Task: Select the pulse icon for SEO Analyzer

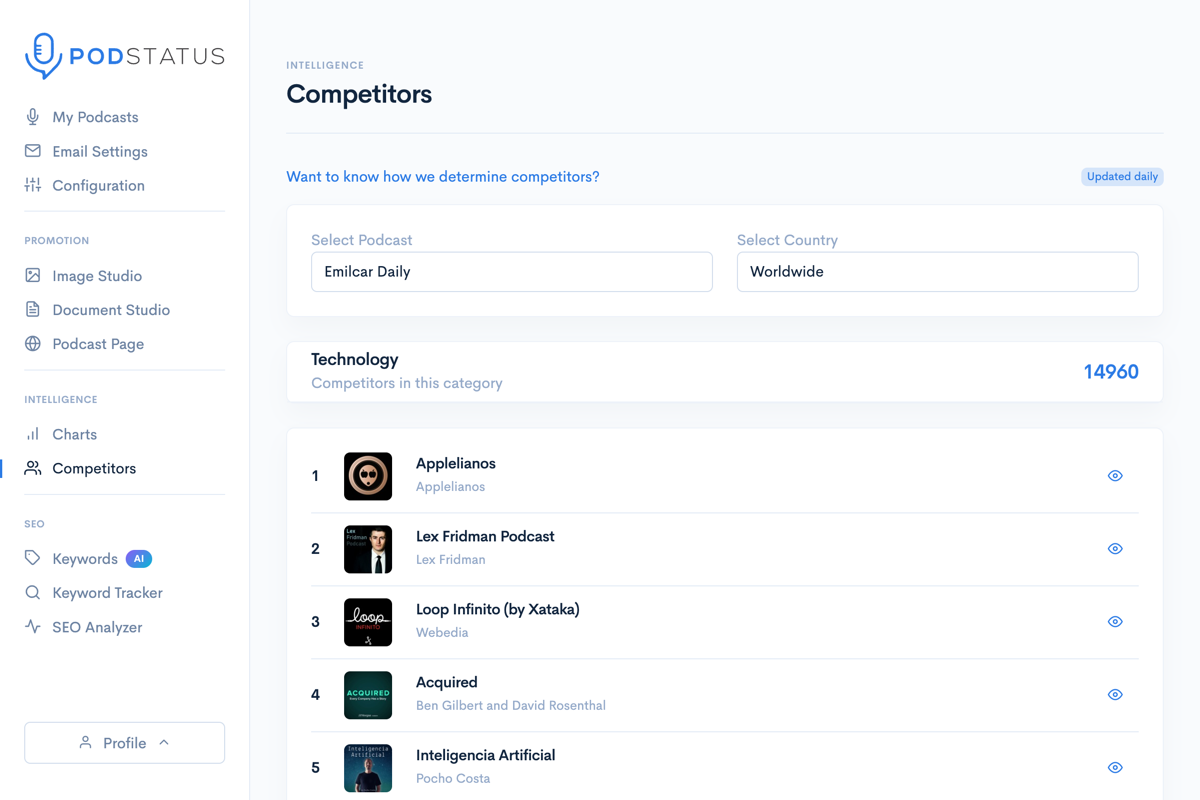Action: pyautogui.click(x=33, y=626)
